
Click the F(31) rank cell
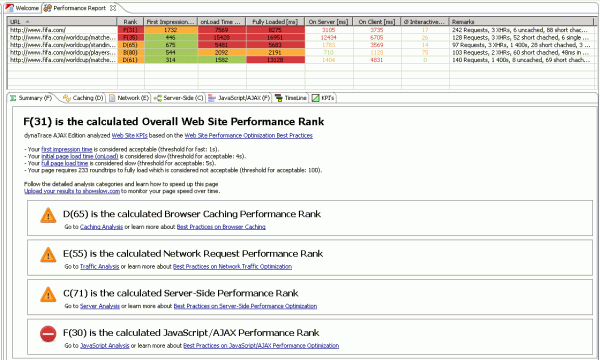click(x=130, y=30)
